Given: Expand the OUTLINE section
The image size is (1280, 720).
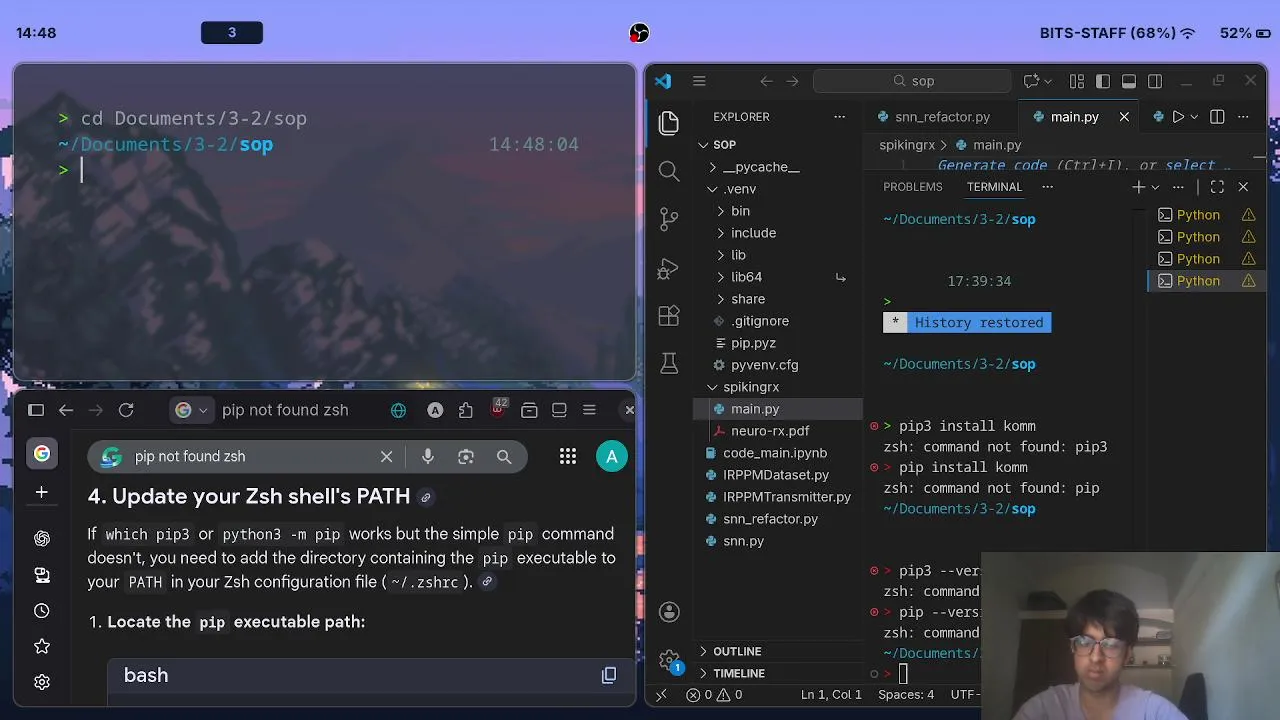Looking at the screenshot, I should tap(736, 651).
